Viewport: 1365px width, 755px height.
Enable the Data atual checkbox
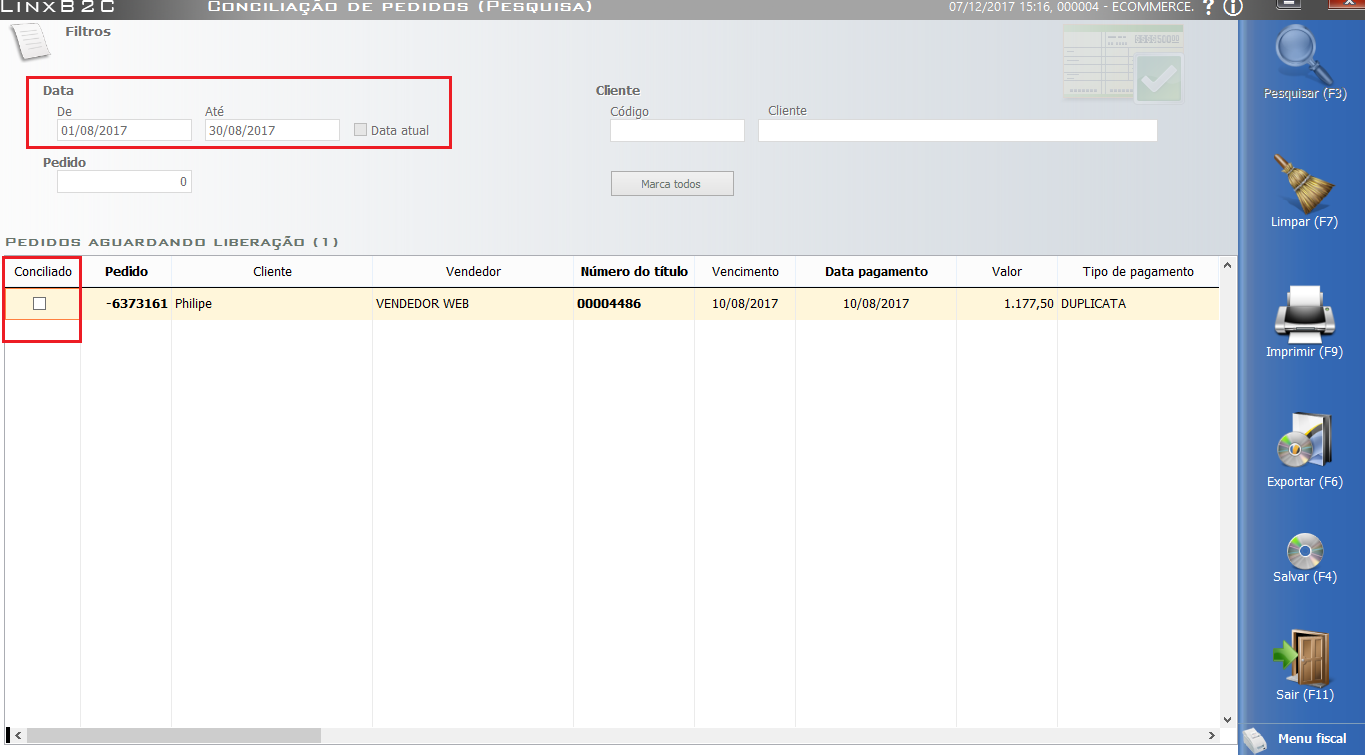[x=361, y=130]
